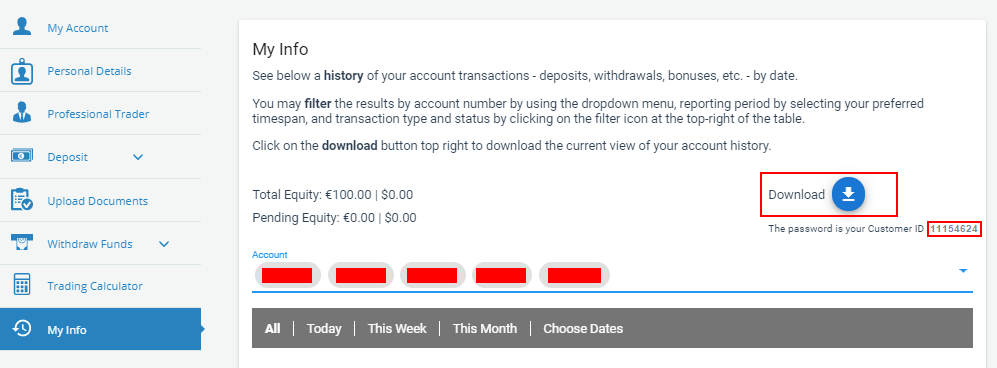
Task: Click the last redacted account chip
Action: [574, 275]
